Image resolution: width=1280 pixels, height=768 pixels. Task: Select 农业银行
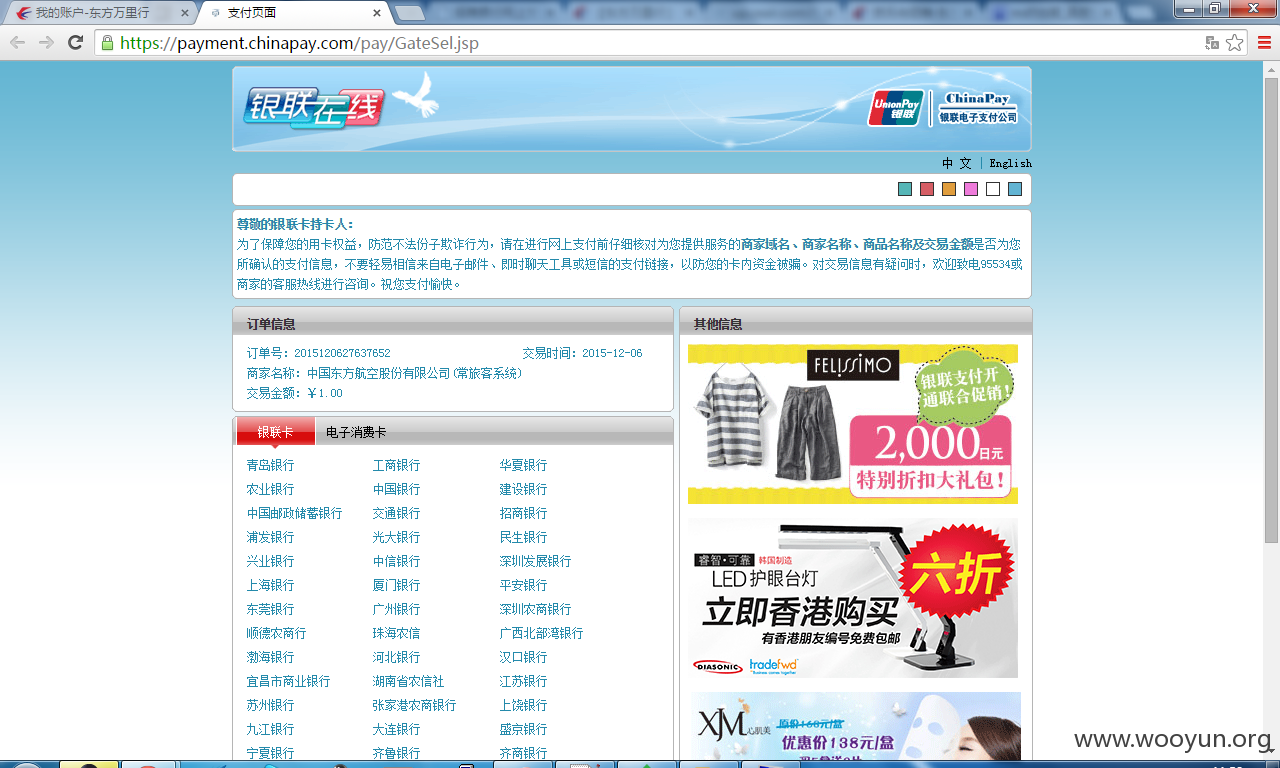point(270,489)
